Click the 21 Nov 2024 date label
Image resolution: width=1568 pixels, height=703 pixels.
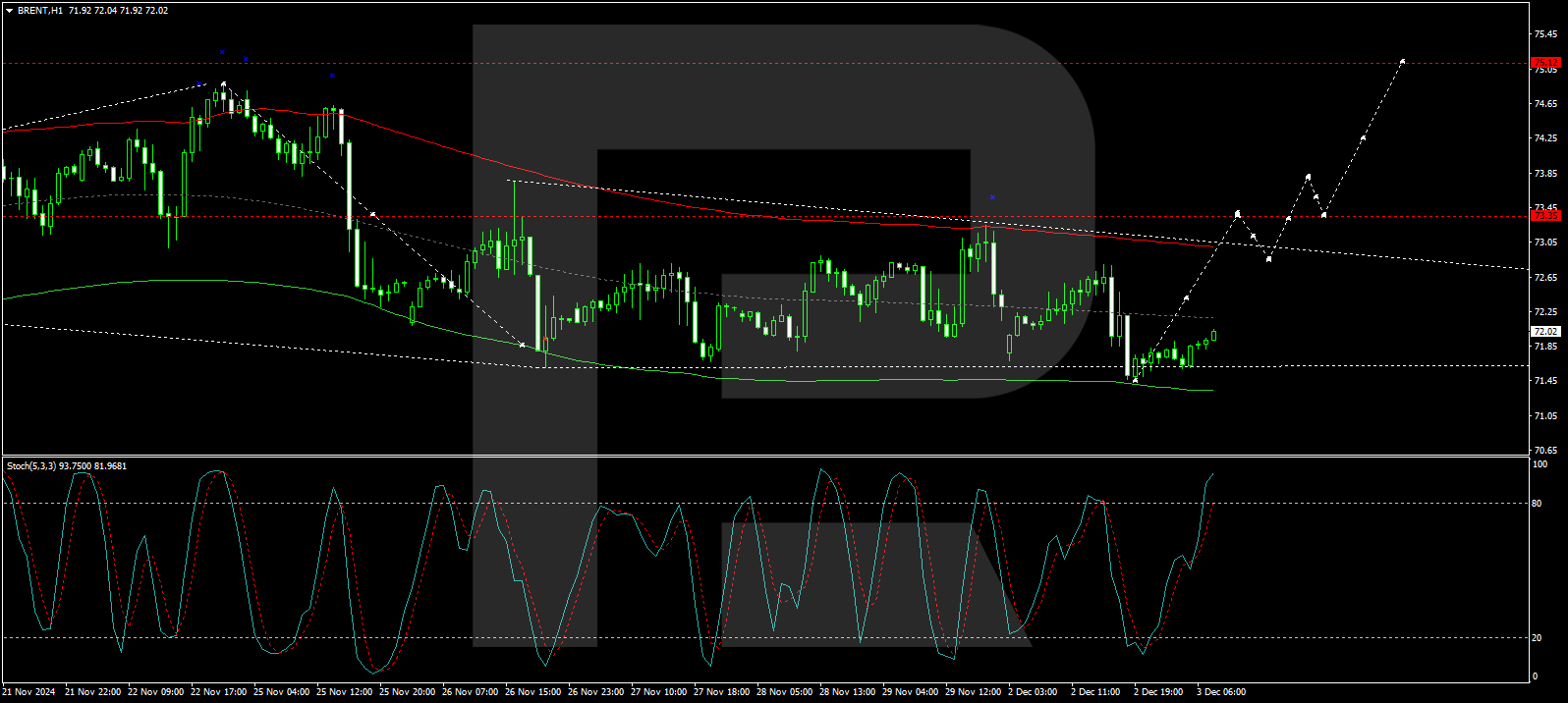(30, 692)
